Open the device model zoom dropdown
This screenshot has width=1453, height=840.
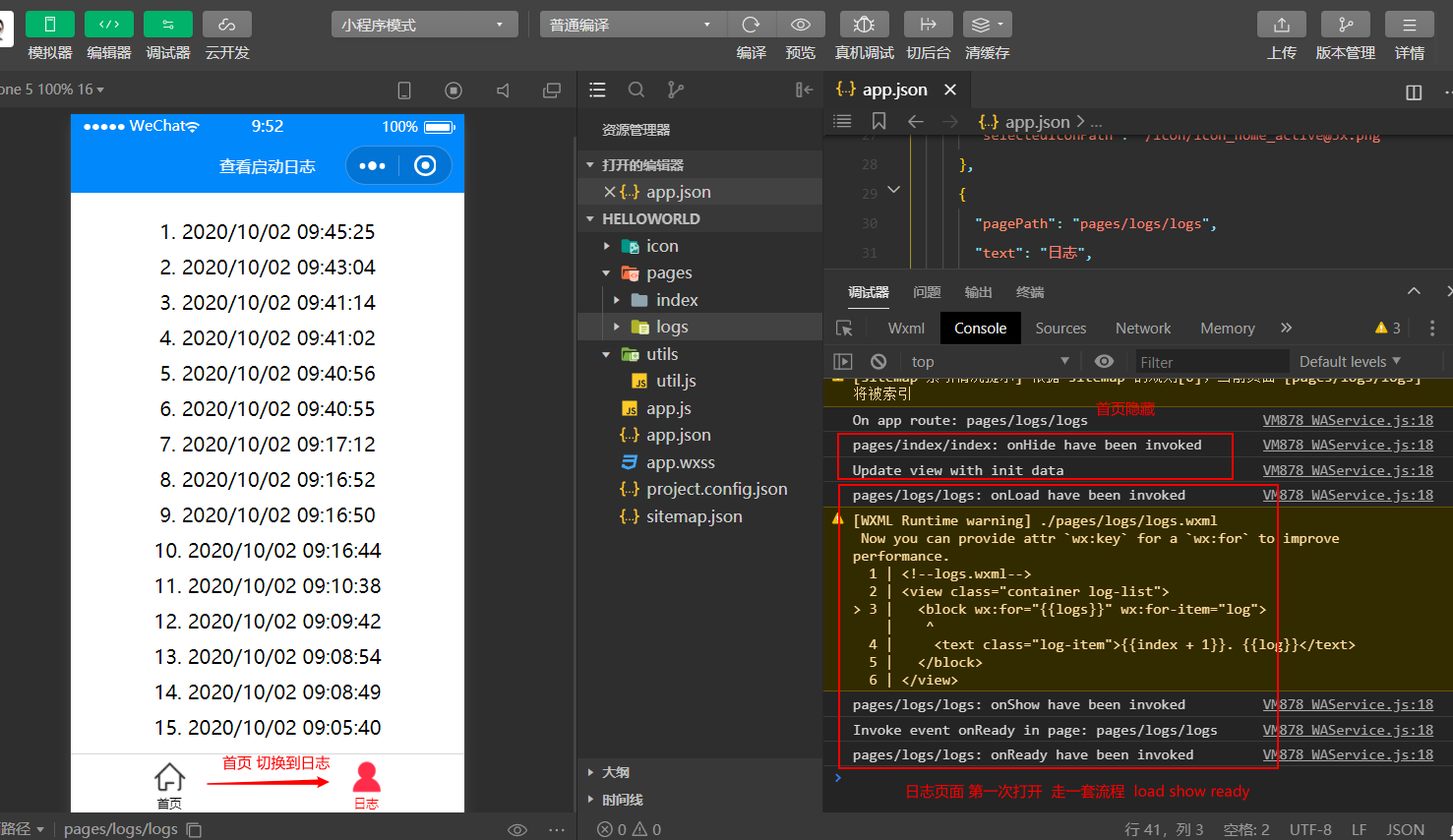[x=52, y=90]
